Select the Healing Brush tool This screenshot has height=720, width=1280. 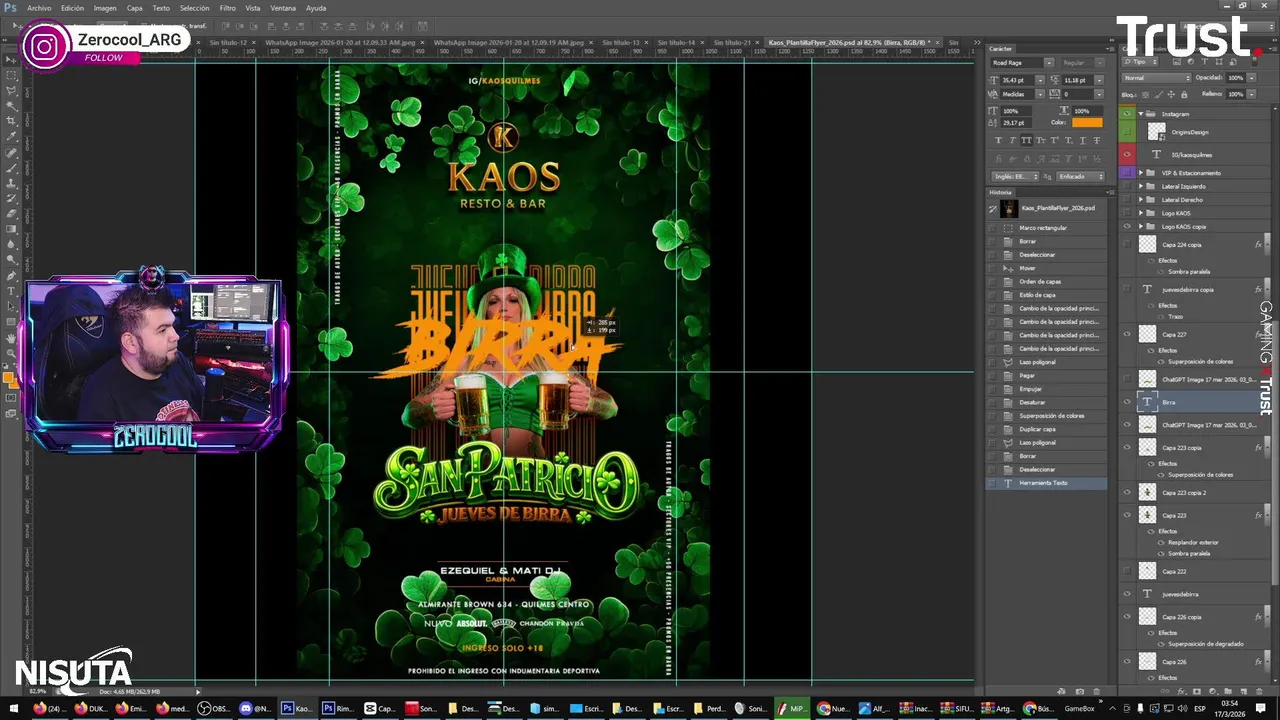tap(11, 153)
